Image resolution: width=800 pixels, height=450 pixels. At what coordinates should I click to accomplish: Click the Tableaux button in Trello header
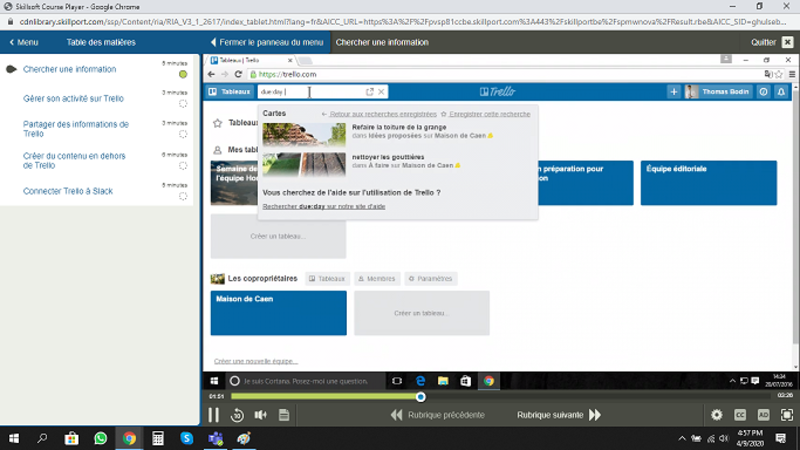[230, 92]
